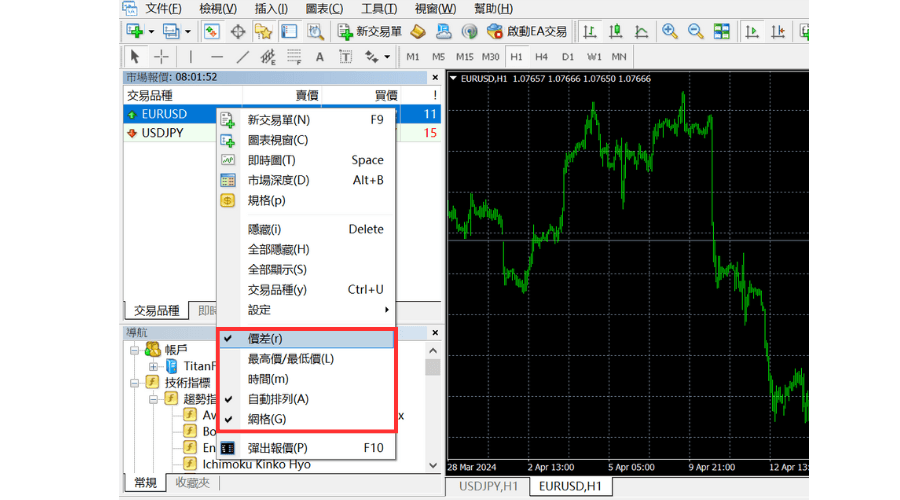900x500 pixels.
Task: Select the H4 timeframe
Action: pyautogui.click(x=541, y=57)
